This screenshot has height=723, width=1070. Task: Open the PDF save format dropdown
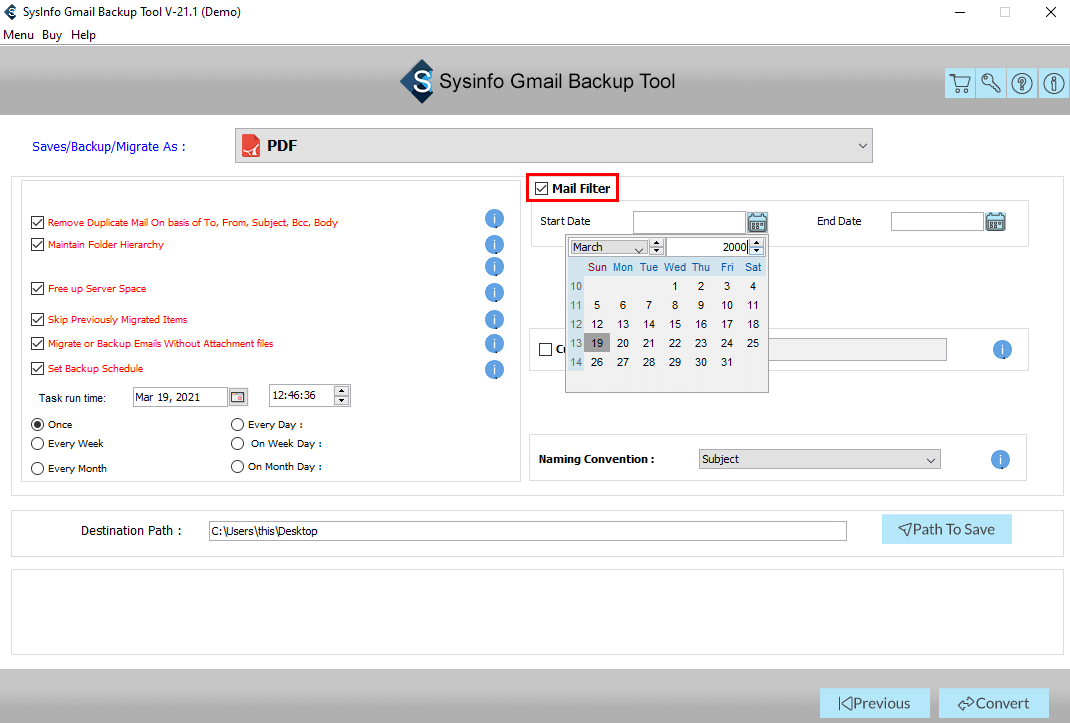coord(553,145)
